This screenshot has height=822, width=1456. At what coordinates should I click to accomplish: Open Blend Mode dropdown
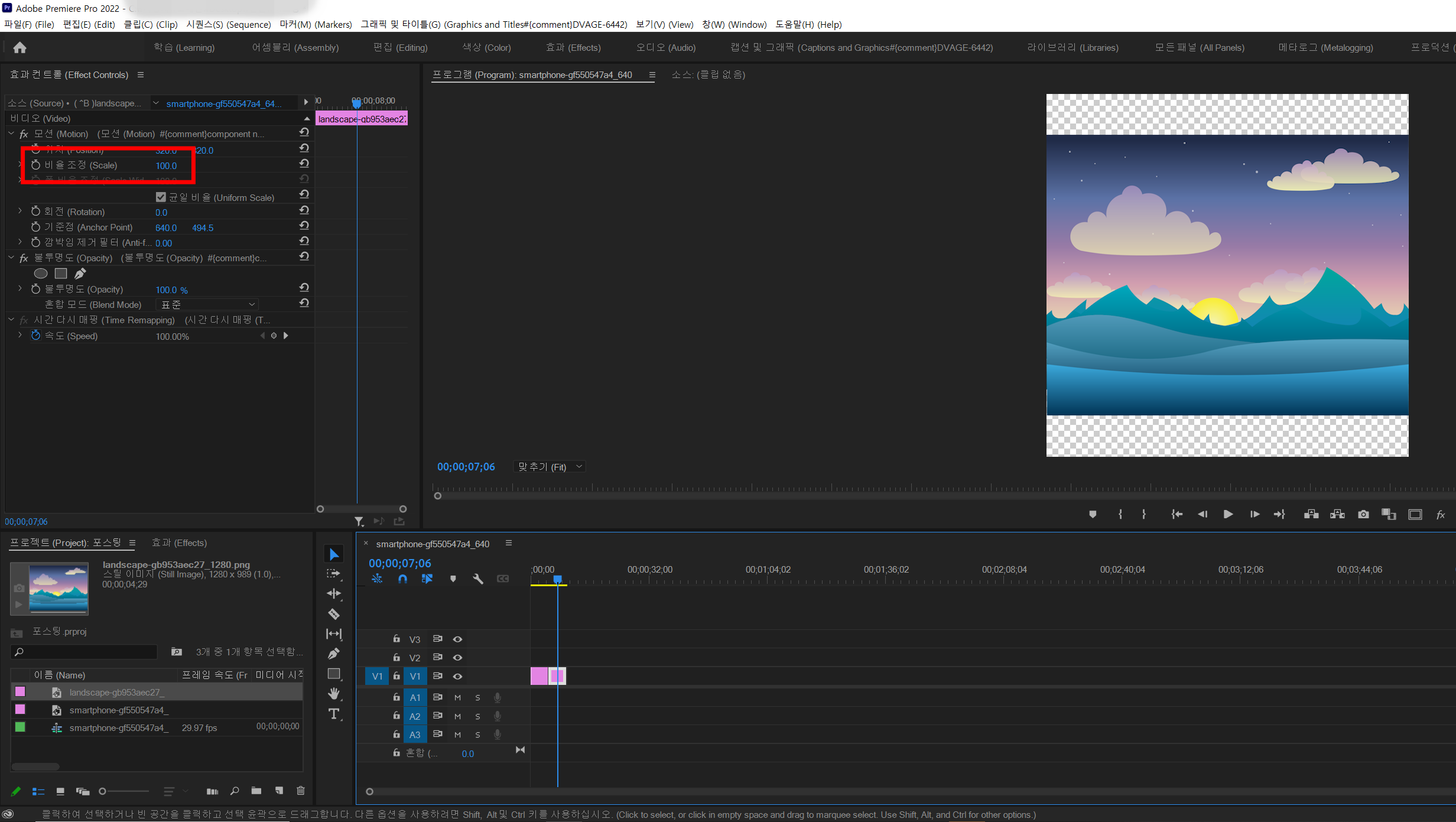point(207,304)
